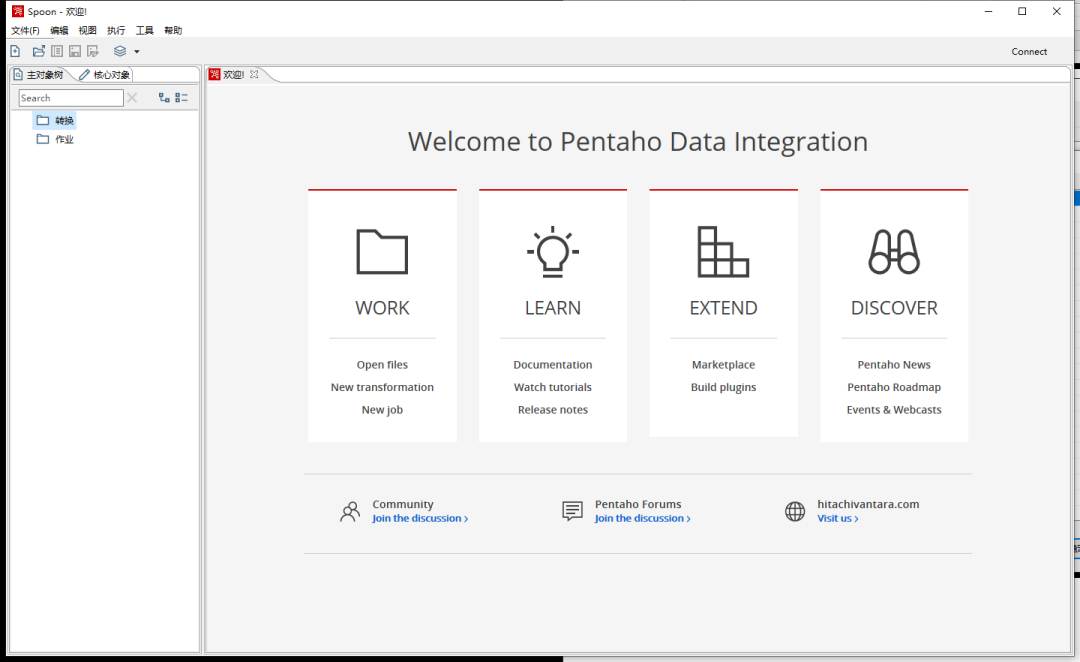Click the New job link
The image size is (1080, 662).
[382, 410]
